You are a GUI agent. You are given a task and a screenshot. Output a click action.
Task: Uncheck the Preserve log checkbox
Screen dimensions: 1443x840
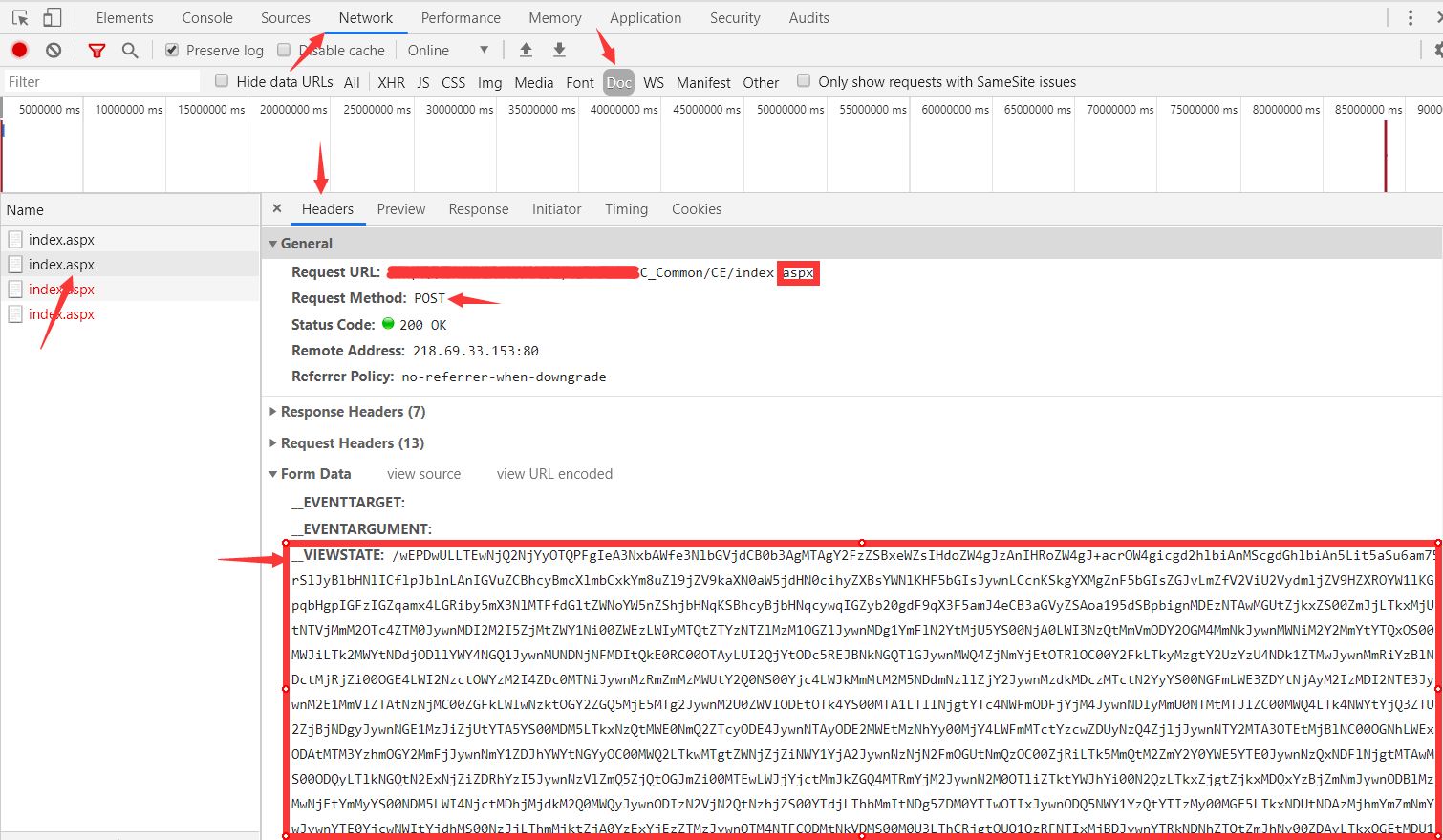172,50
